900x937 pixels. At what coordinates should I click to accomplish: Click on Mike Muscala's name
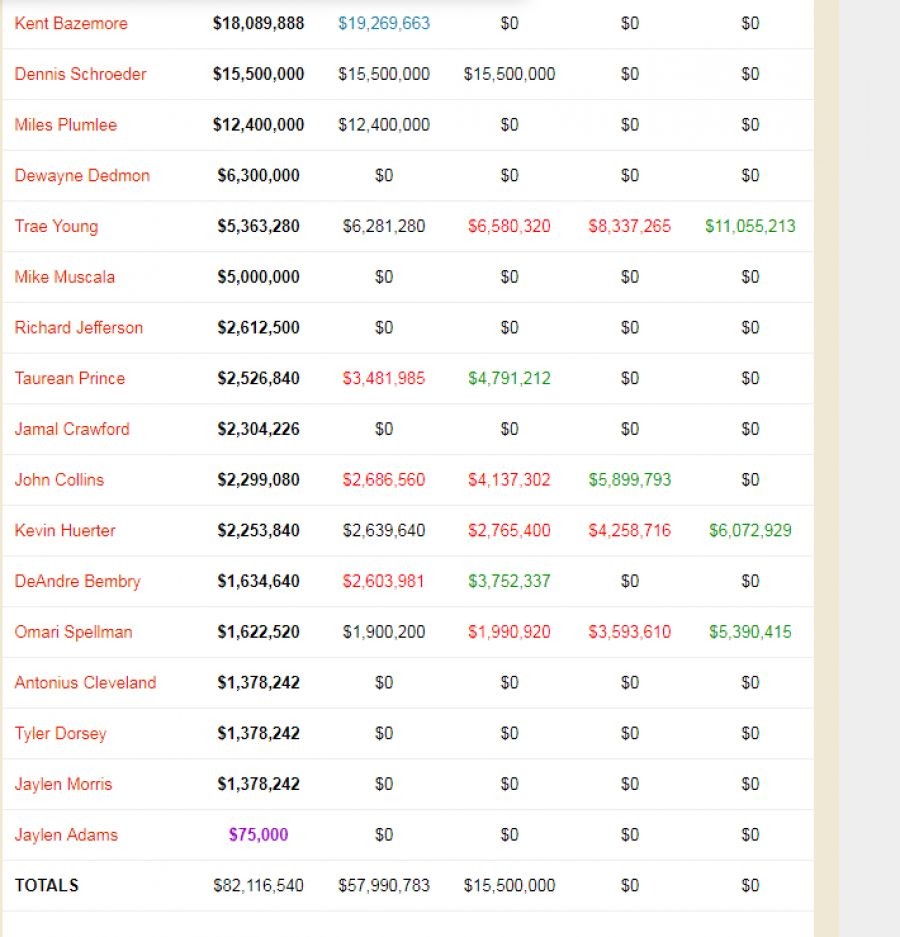tap(64, 277)
